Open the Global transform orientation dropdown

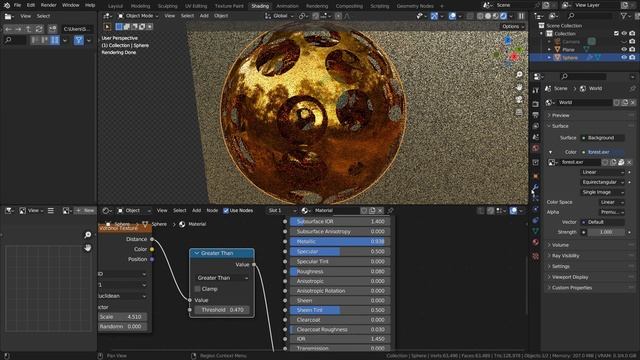pos(279,16)
